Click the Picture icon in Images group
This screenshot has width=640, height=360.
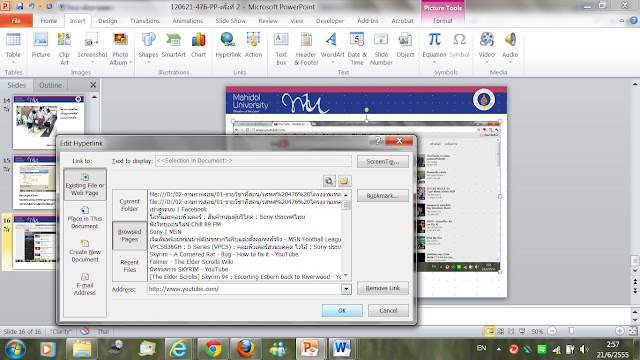(x=40, y=45)
